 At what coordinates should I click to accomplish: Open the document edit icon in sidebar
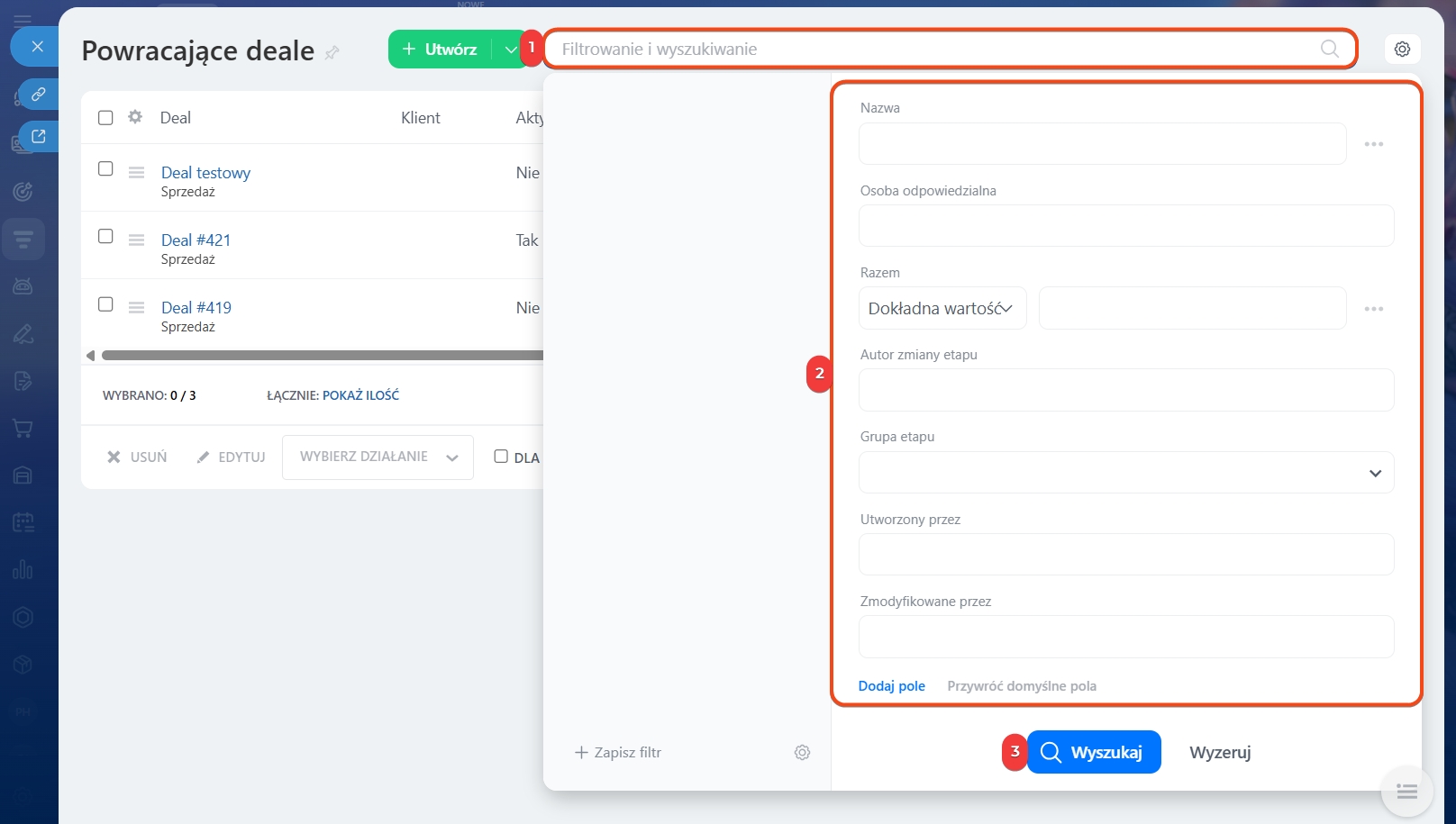23,381
